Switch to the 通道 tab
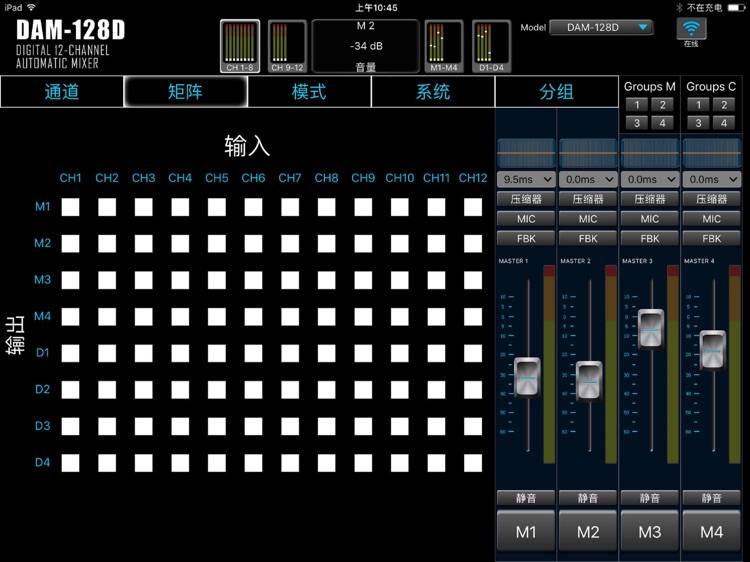Screen dimensions: 750x562 coord(62,92)
